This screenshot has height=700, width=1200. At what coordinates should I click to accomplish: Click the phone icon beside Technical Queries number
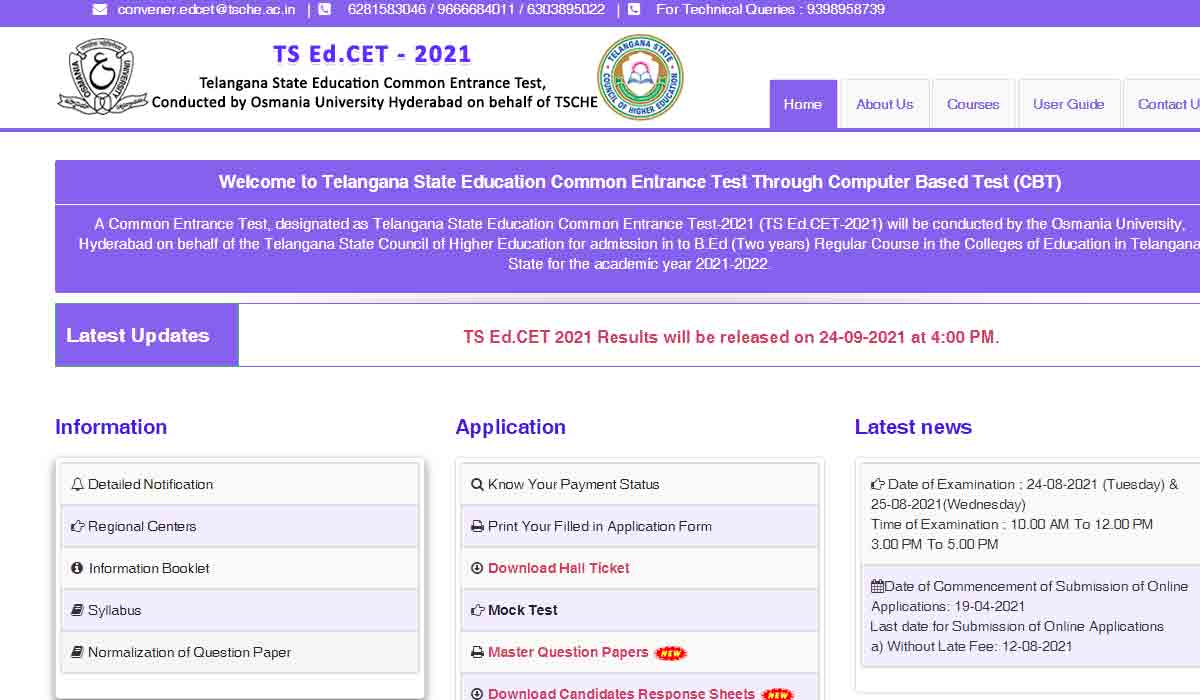pos(634,10)
